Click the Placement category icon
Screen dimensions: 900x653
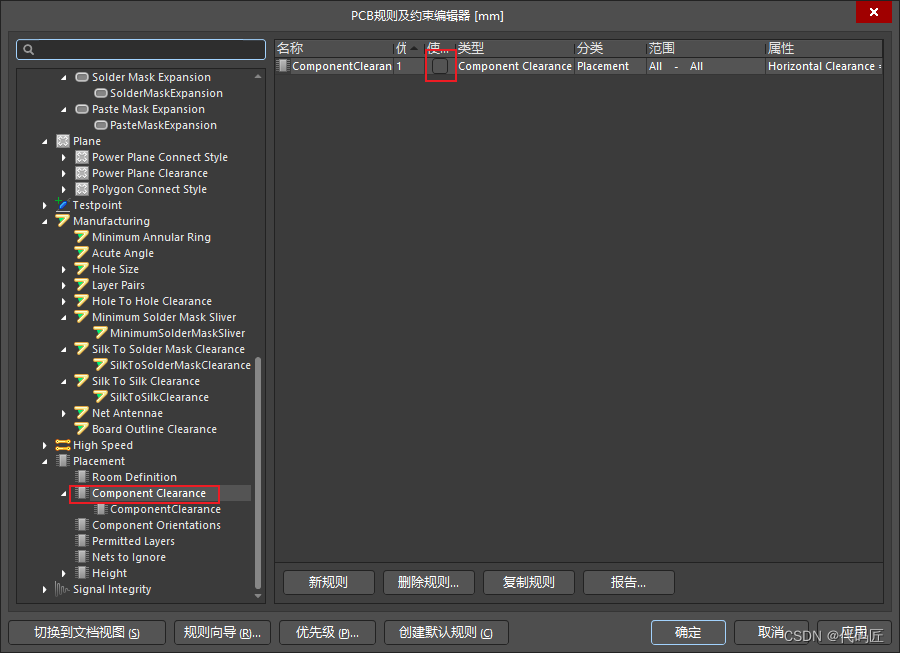coord(63,461)
